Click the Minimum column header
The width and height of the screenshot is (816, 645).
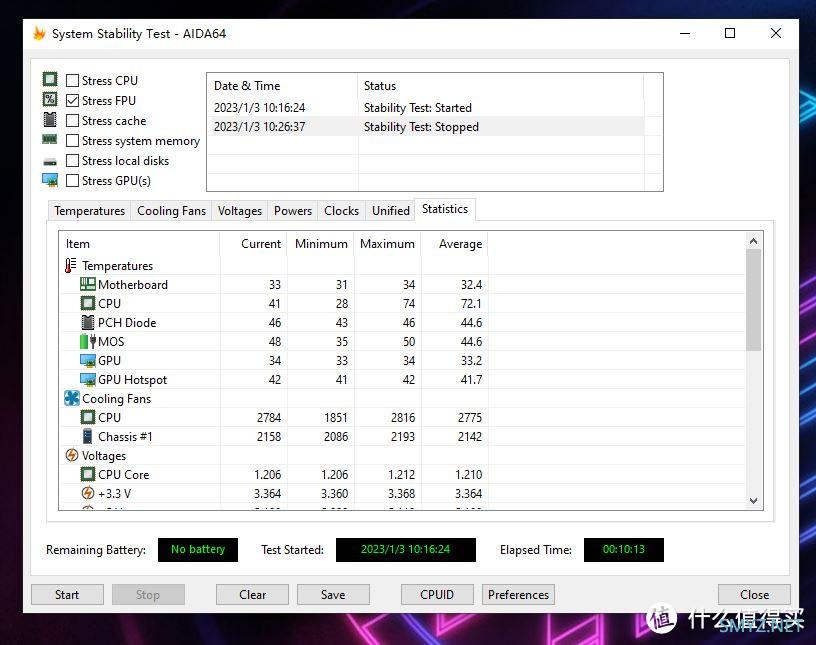pos(321,244)
